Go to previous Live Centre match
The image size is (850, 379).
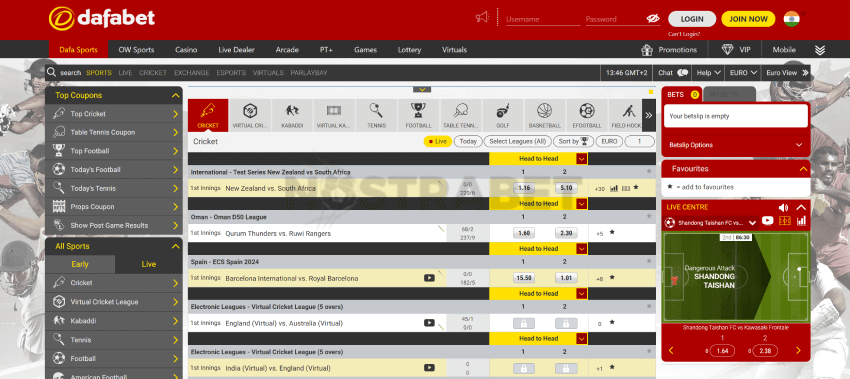pos(671,351)
